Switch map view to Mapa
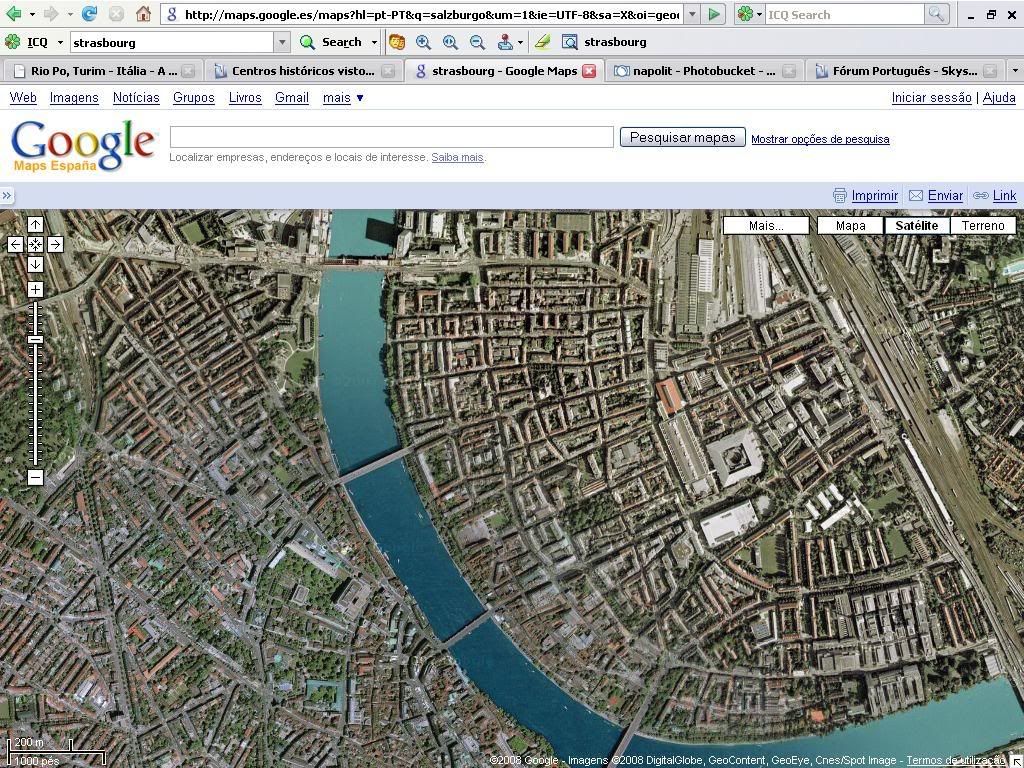Viewport: 1024px width, 768px height. click(x=850, y=225)
